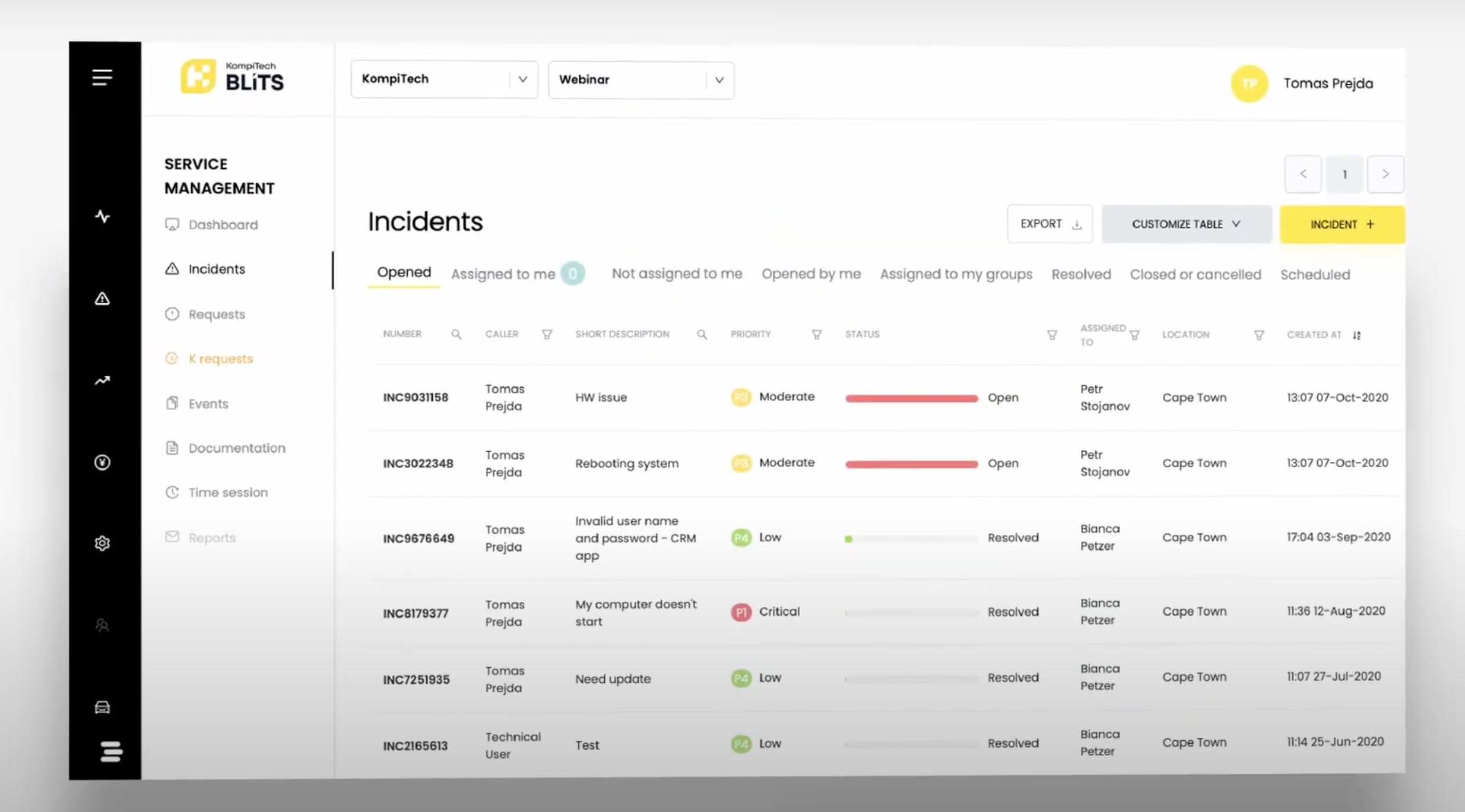Click the red status bar of INC9031158
Image resolution: width=1465 pixels, height=812 pixels.
tap(911, 398)
